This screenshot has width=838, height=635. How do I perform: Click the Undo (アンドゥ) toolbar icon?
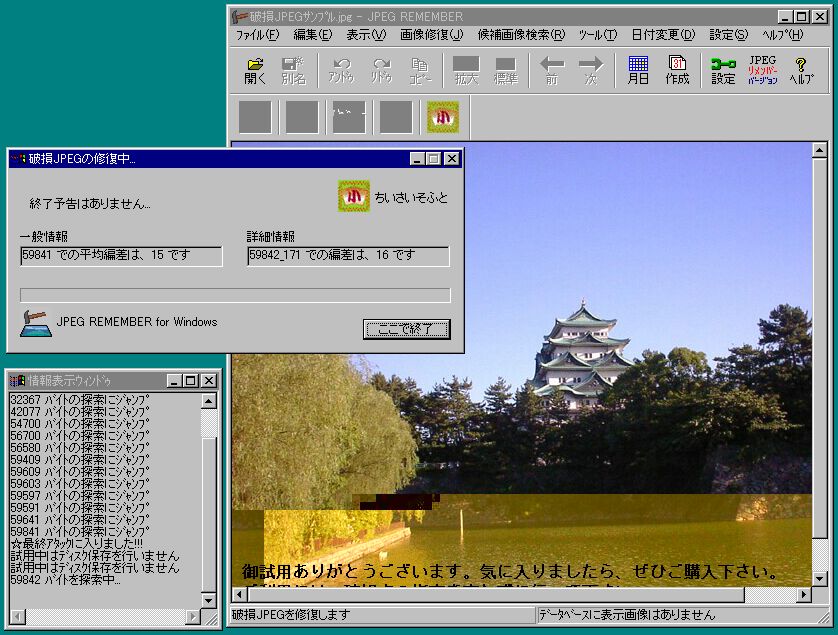coord(340,70)
